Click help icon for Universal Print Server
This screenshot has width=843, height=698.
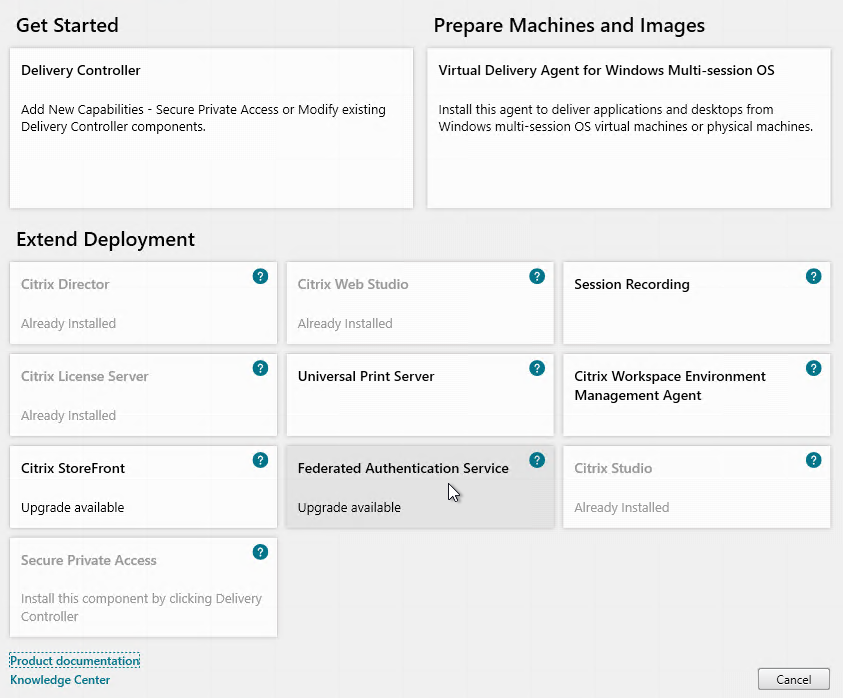pyautogui.click(x=537, y=368)
